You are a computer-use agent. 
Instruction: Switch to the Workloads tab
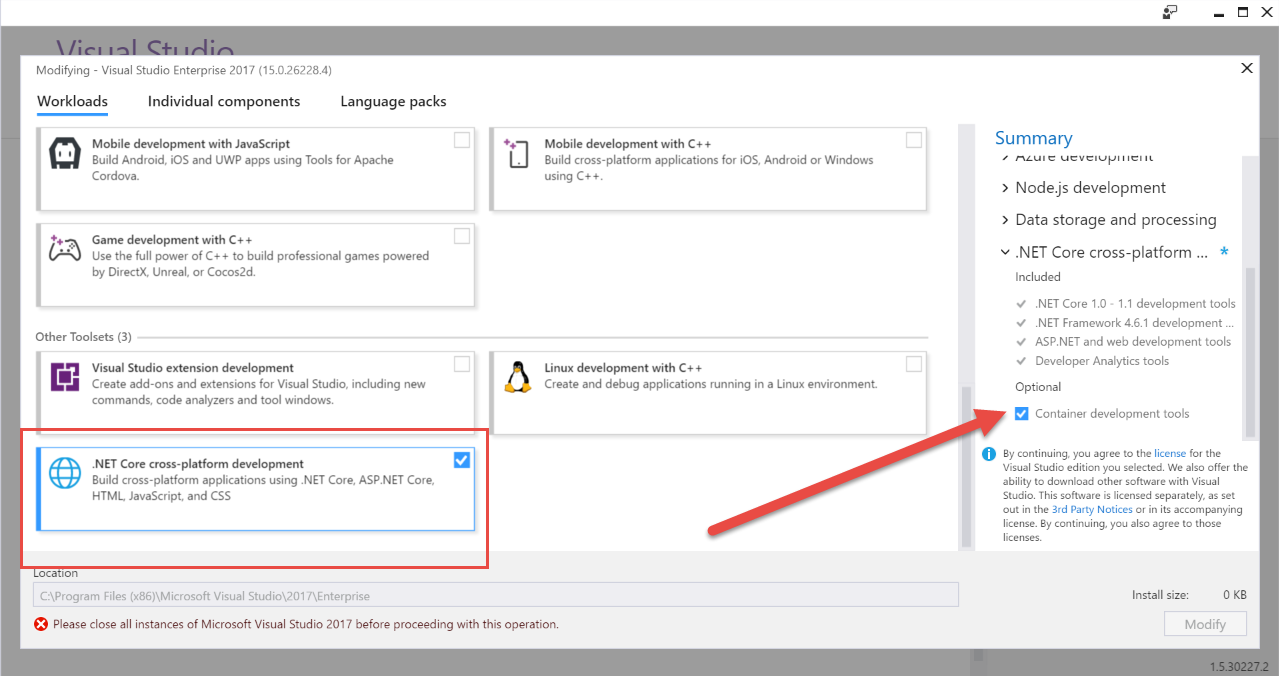point(72,102)
